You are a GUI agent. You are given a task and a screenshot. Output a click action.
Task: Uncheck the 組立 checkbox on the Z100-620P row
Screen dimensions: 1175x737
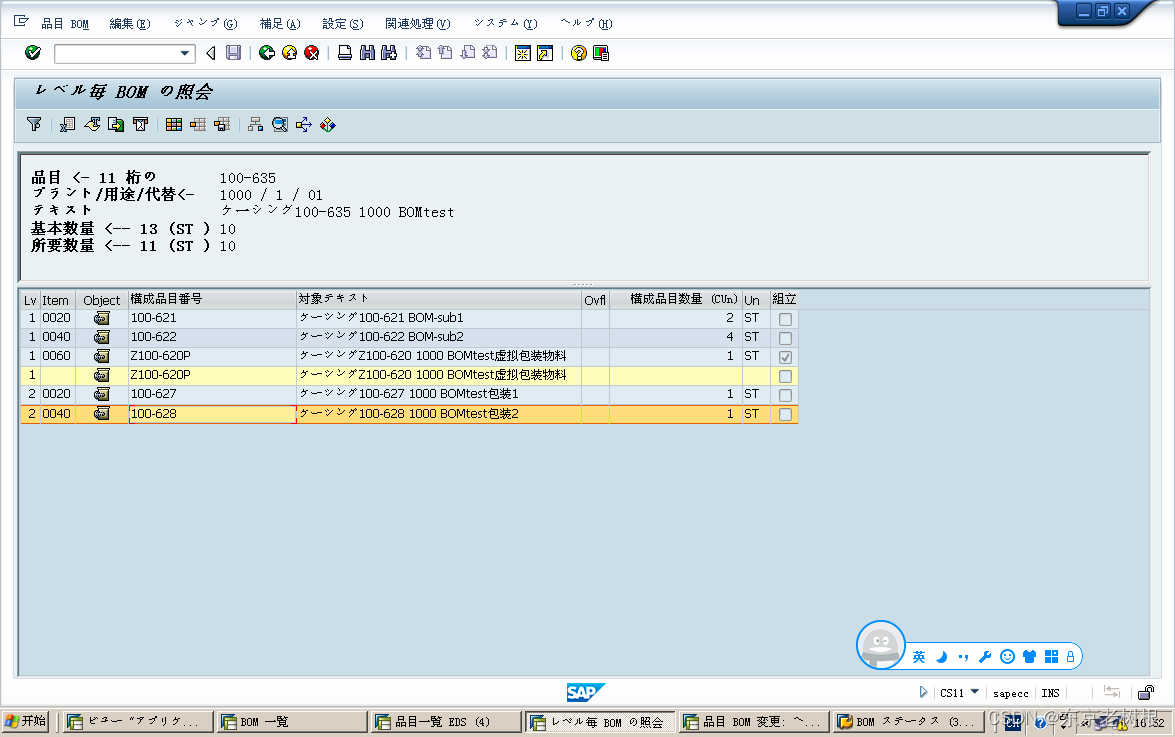[x=785, y=356]
